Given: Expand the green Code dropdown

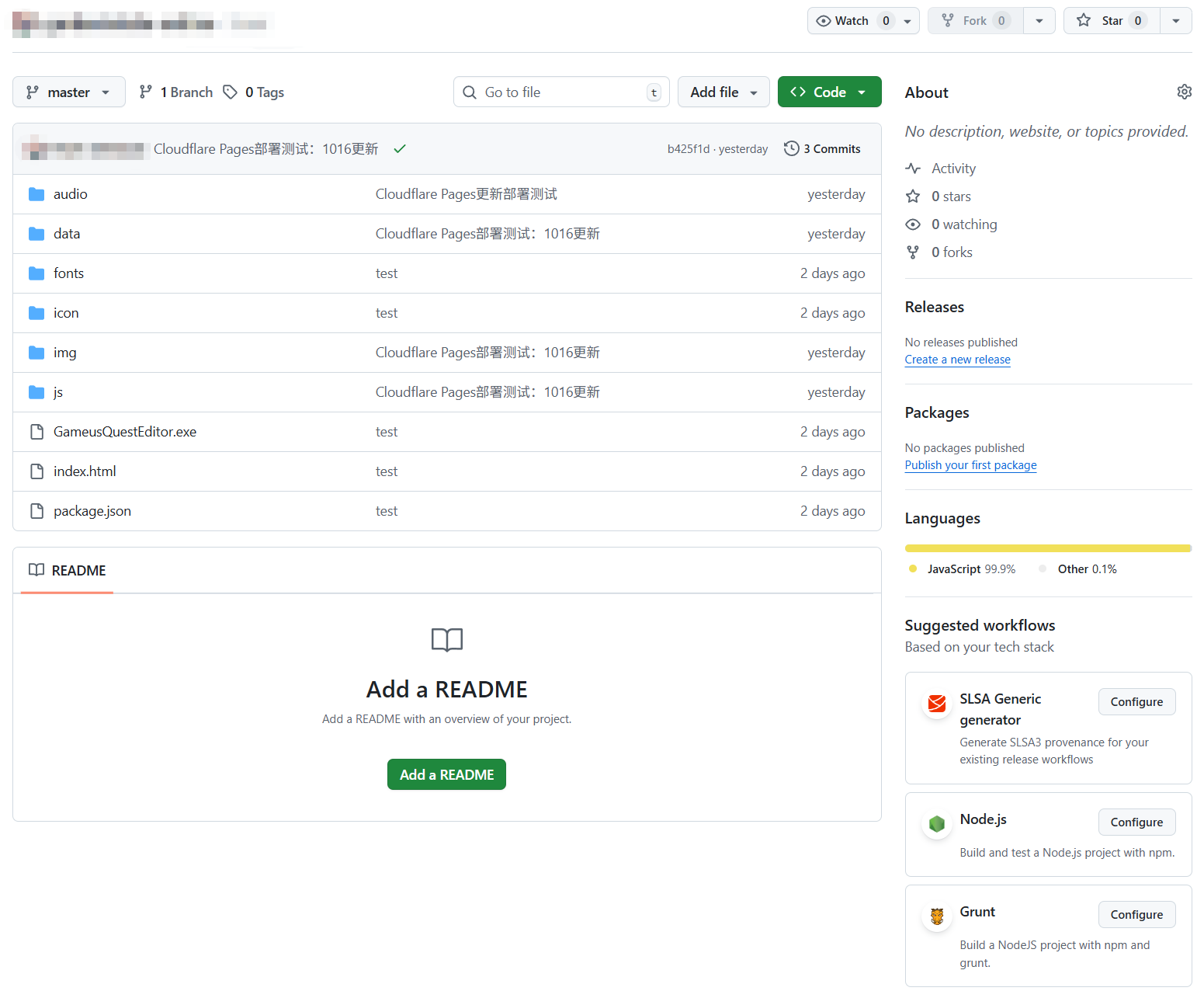Looking at the screenshot, I should click(x=829, y=92).
